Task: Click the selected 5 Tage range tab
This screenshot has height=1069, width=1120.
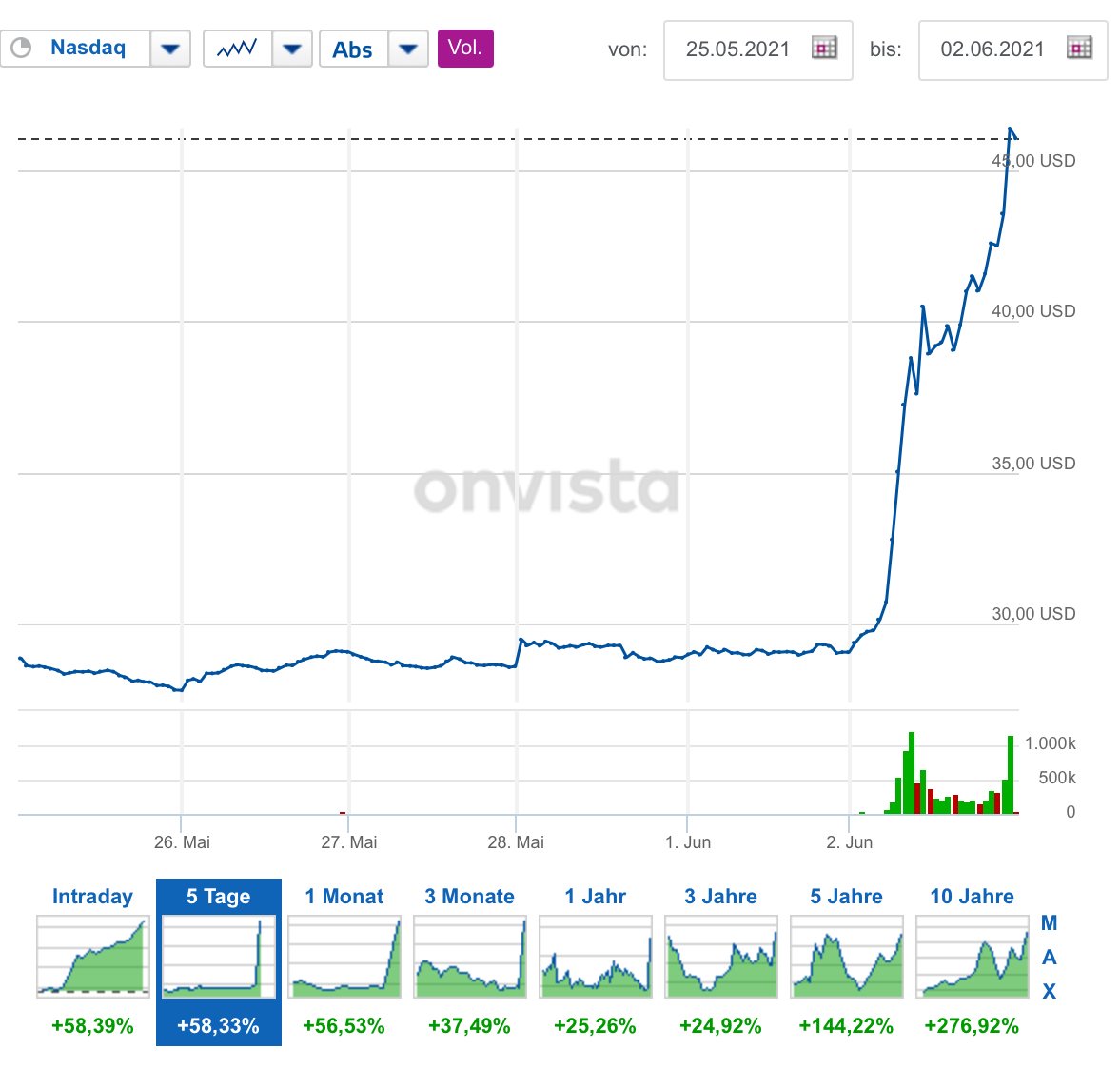Action: coord(219,961)
